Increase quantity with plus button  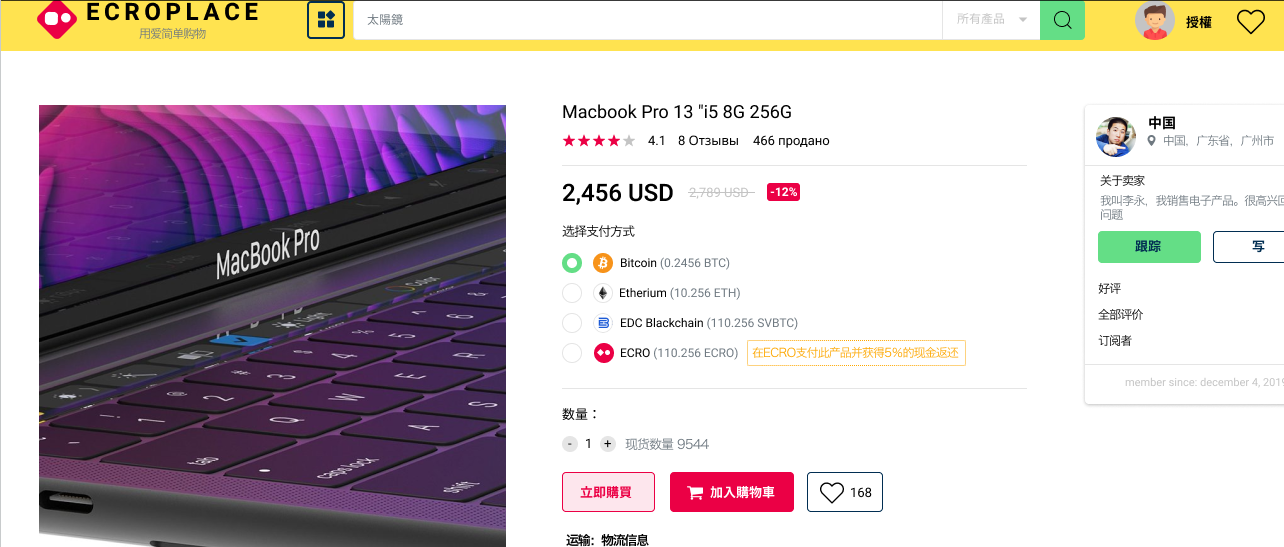pos(608,444)
